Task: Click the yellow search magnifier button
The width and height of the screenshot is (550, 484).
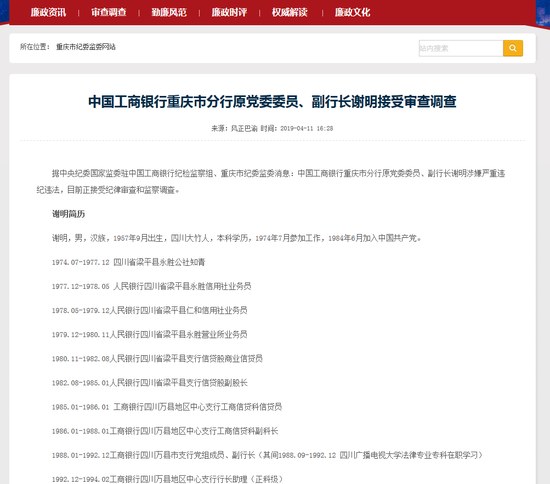Action: (513, 48)
